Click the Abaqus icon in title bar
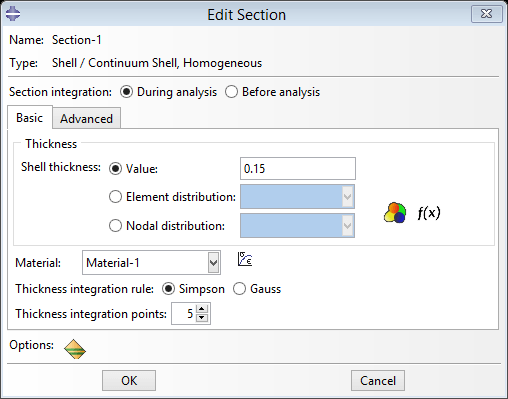This screenshot has width=508, height=399. 13,14
